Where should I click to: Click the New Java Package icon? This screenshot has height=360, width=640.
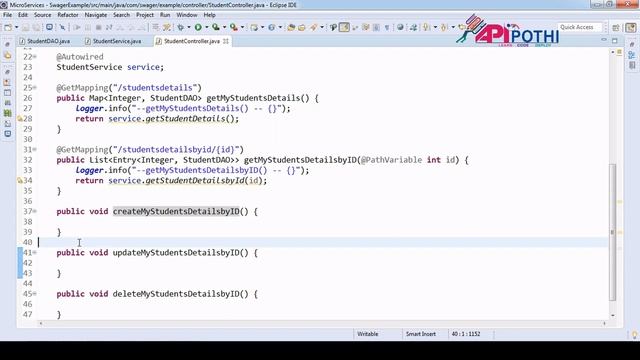(254, 27)
